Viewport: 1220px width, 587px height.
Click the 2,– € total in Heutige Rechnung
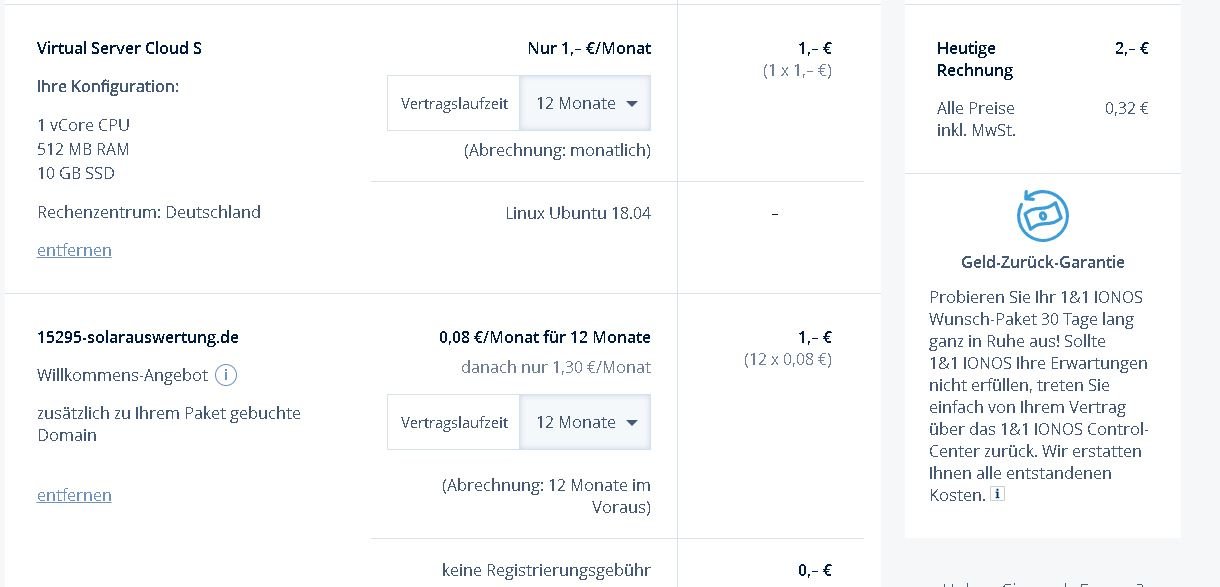1131,48
